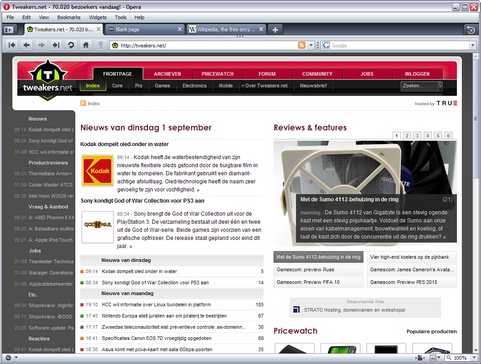Viewport: 481px width, 364px height.
Task: Open the File menu
Action: 10,17
